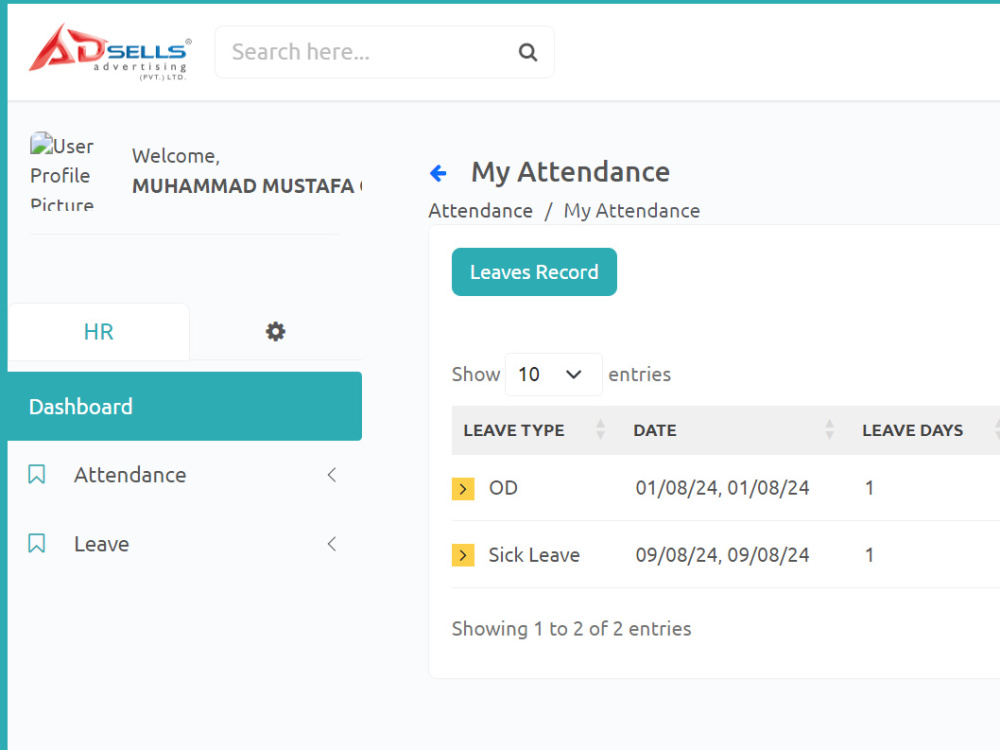
Task: Click the Leaves Record button
Action: click(x=534, y=272)
